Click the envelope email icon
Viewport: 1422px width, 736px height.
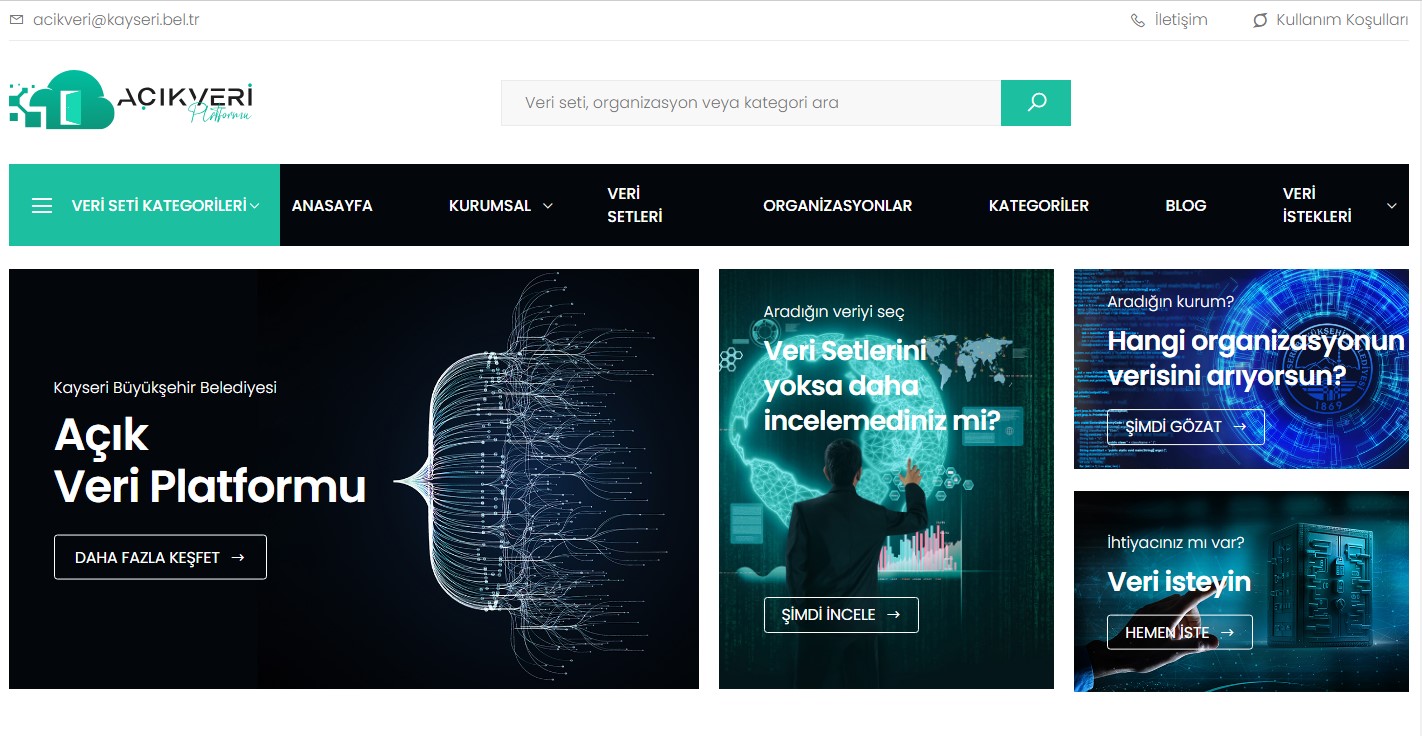click(x=16, y=19)
